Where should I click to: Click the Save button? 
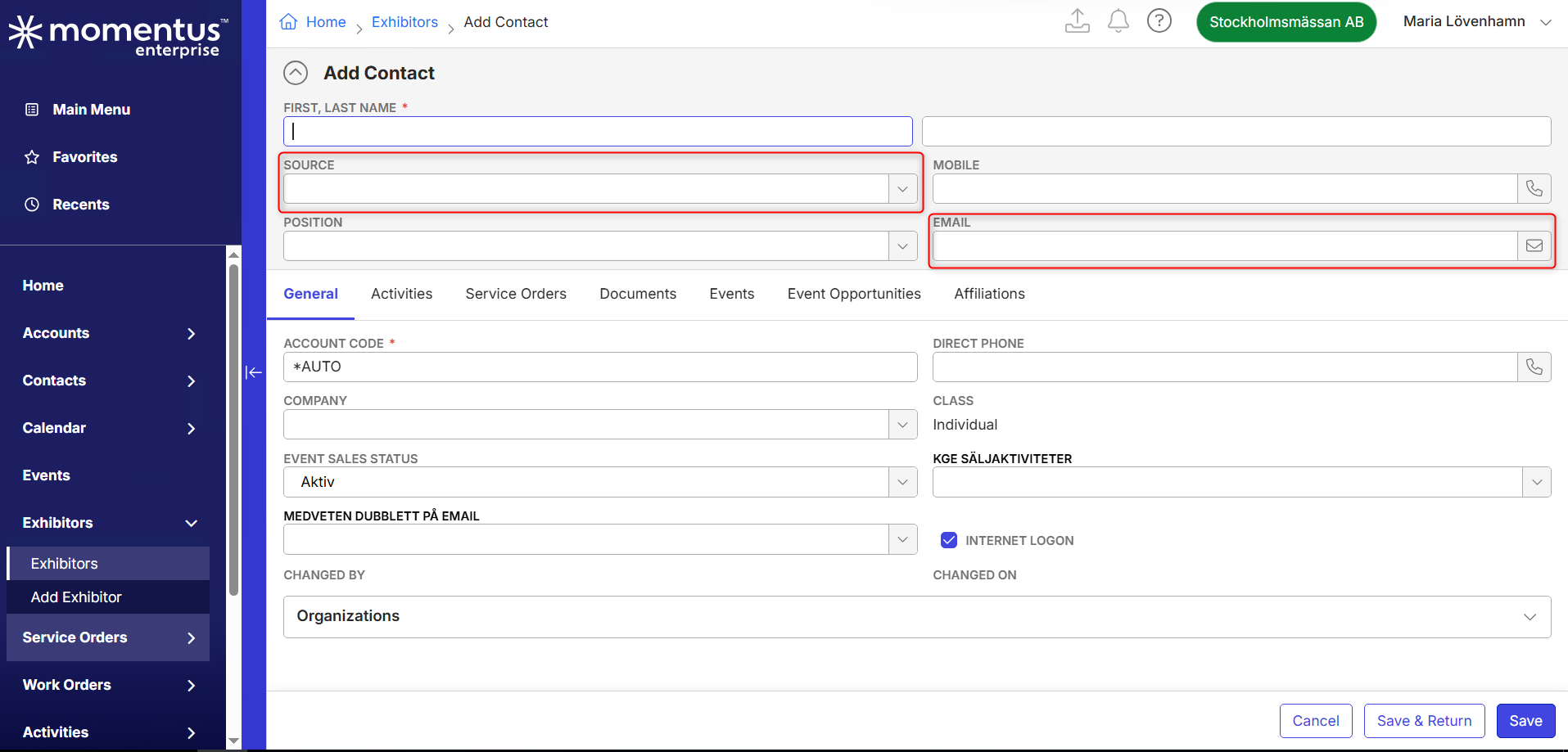tap(1526, 721)
